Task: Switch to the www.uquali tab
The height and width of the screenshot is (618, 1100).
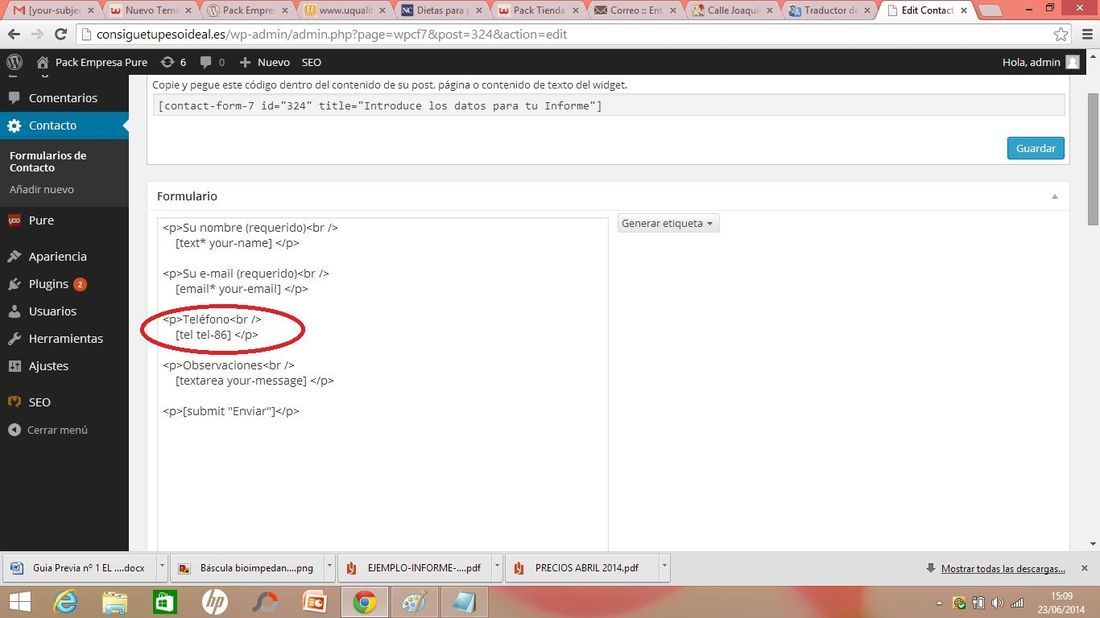Action: click(x=344, y=11)
